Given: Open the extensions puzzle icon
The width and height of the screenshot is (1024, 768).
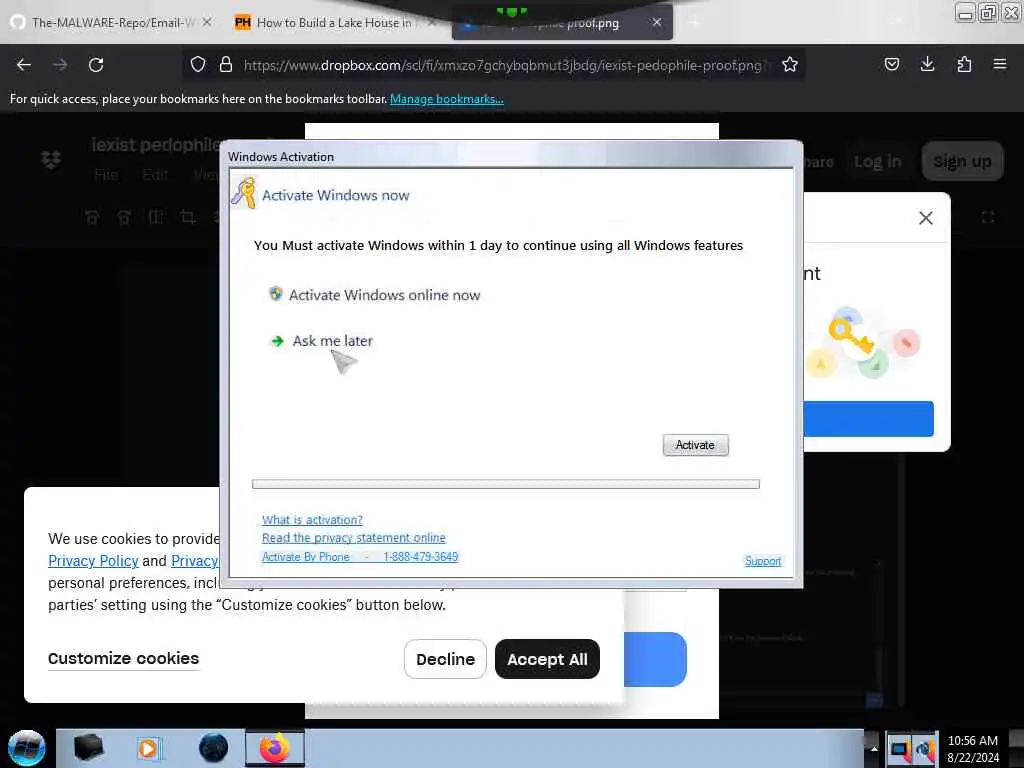Looking at the screenshot, I should pyautogui.click(x=964, y=64).
